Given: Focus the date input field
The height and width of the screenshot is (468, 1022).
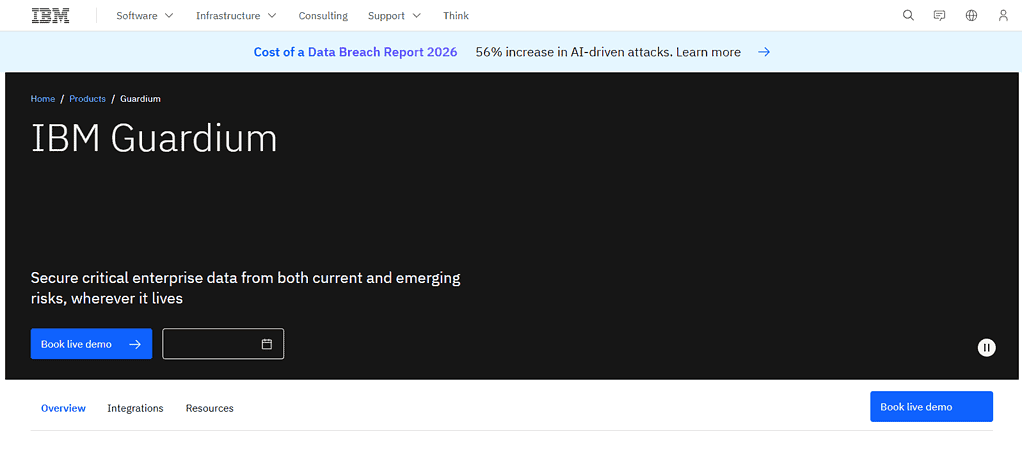Looking at the screenshot, I should click(223, 344).
